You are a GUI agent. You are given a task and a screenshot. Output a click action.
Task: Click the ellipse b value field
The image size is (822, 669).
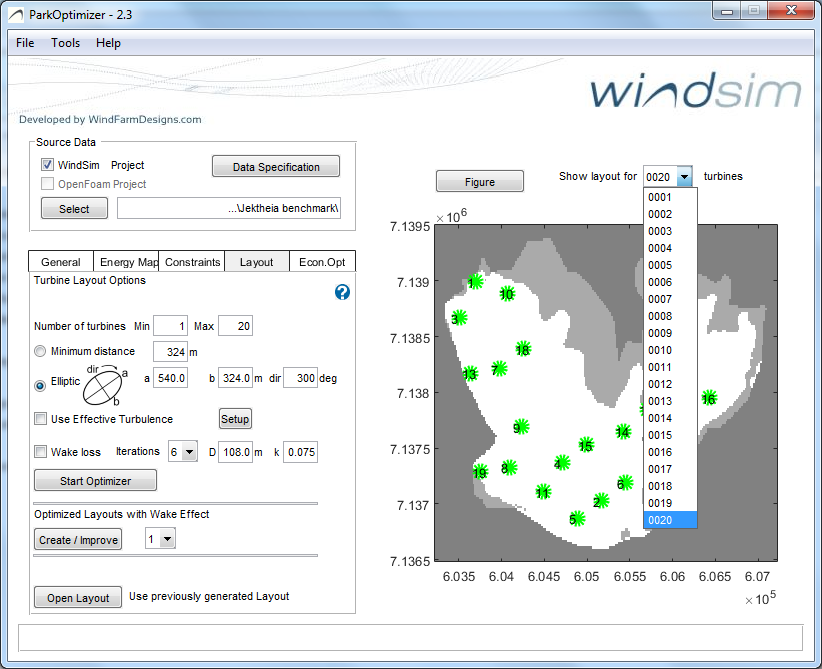pyautogui.click(x=235, y=378)
